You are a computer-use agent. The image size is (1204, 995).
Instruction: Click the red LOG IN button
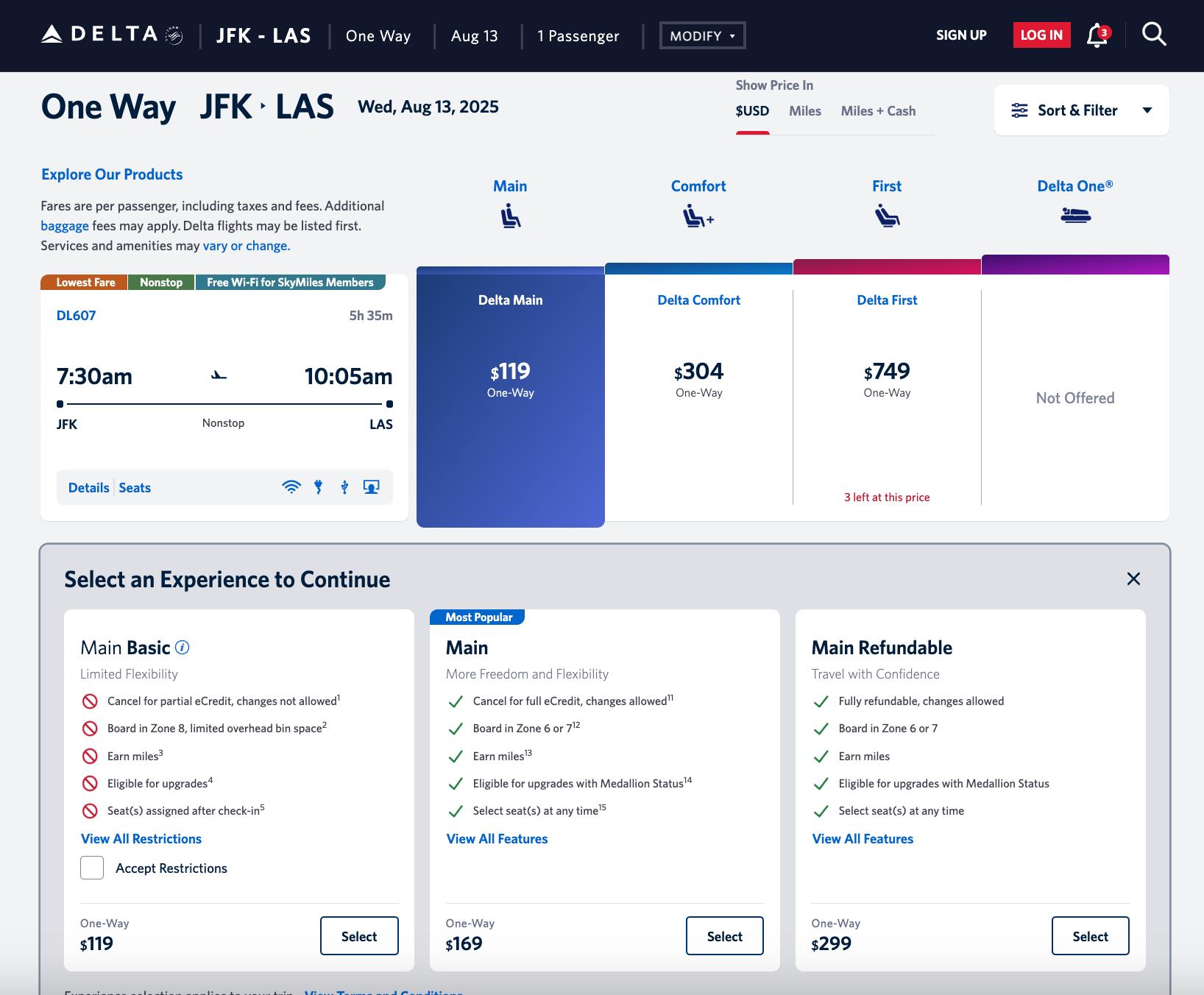(x=1041, y=35)
